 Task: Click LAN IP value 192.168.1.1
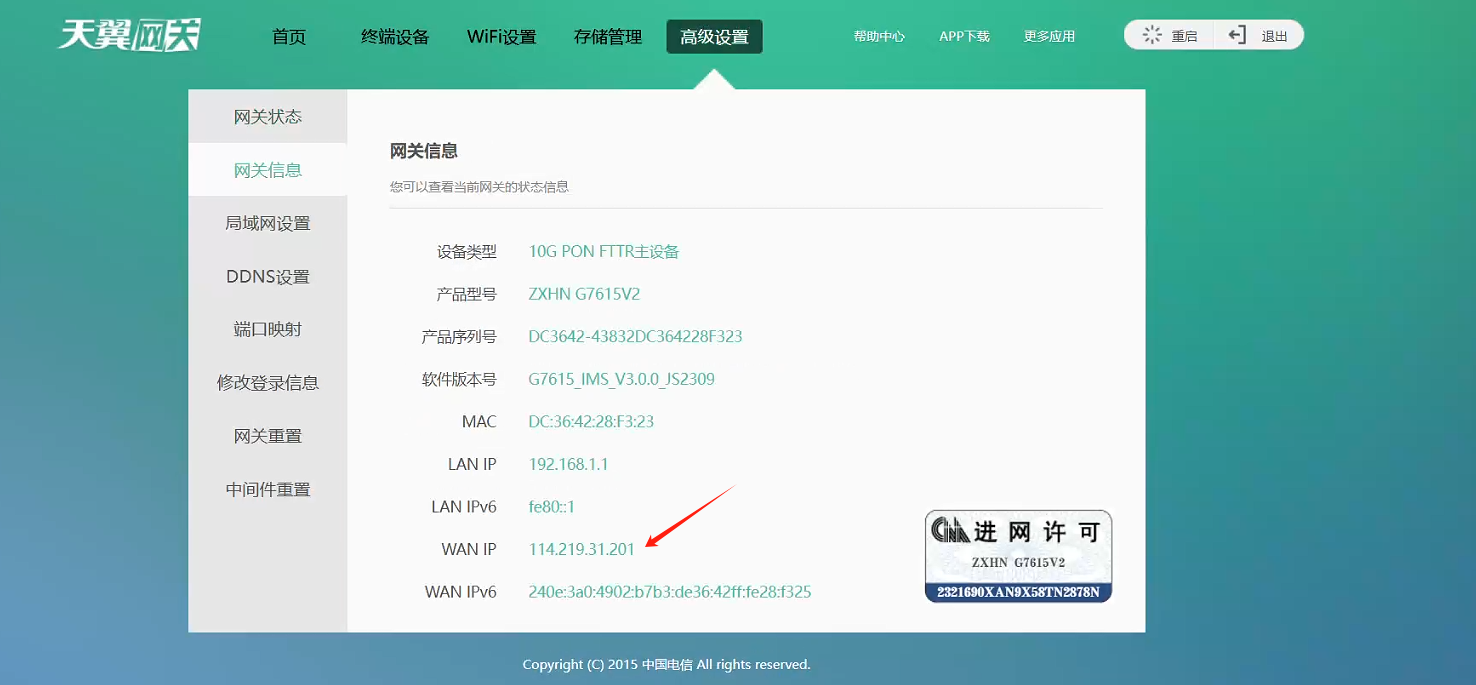coord(568,464)
